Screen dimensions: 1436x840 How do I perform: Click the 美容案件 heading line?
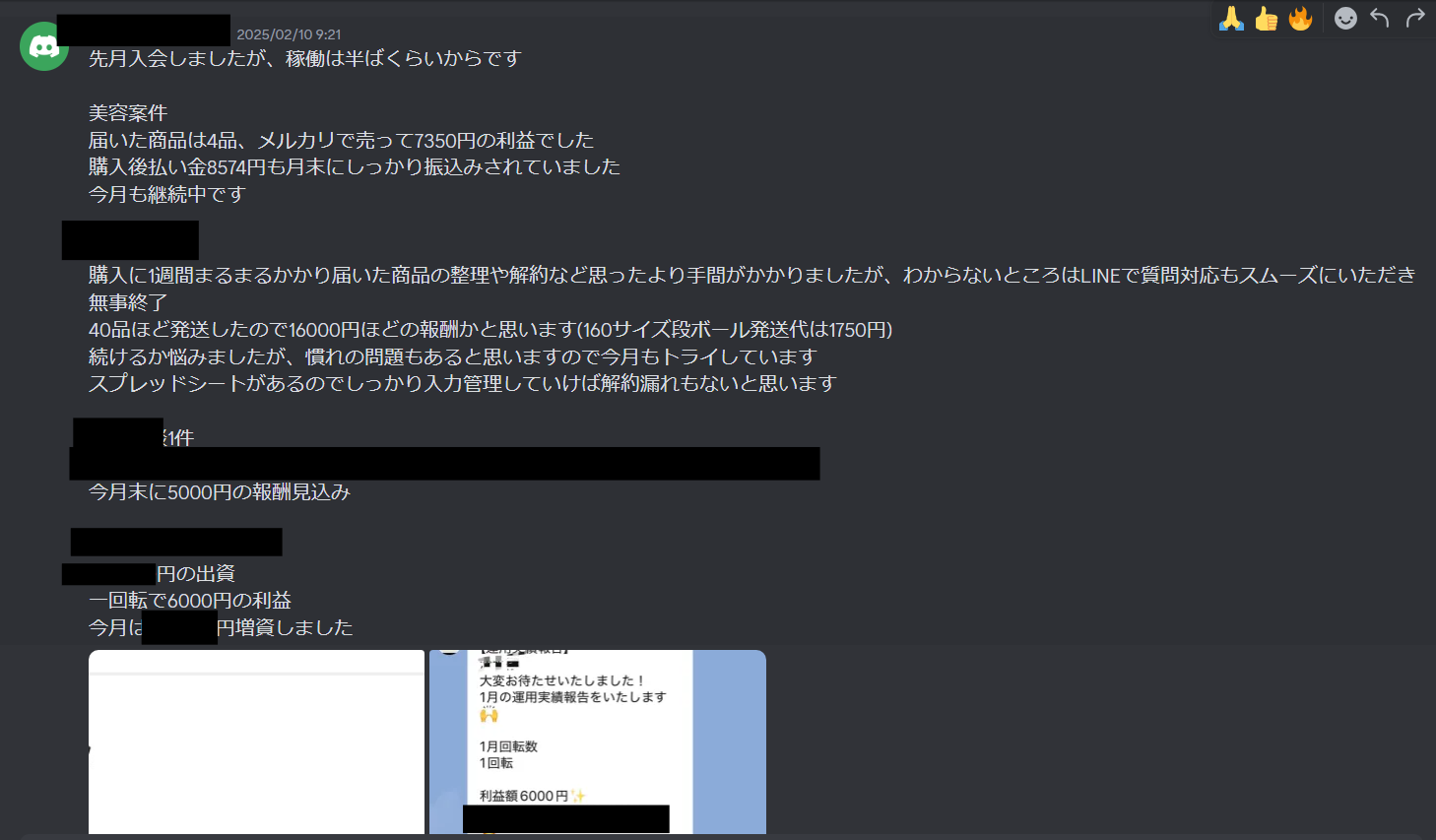pyautogui.click(x=128, y=113)
